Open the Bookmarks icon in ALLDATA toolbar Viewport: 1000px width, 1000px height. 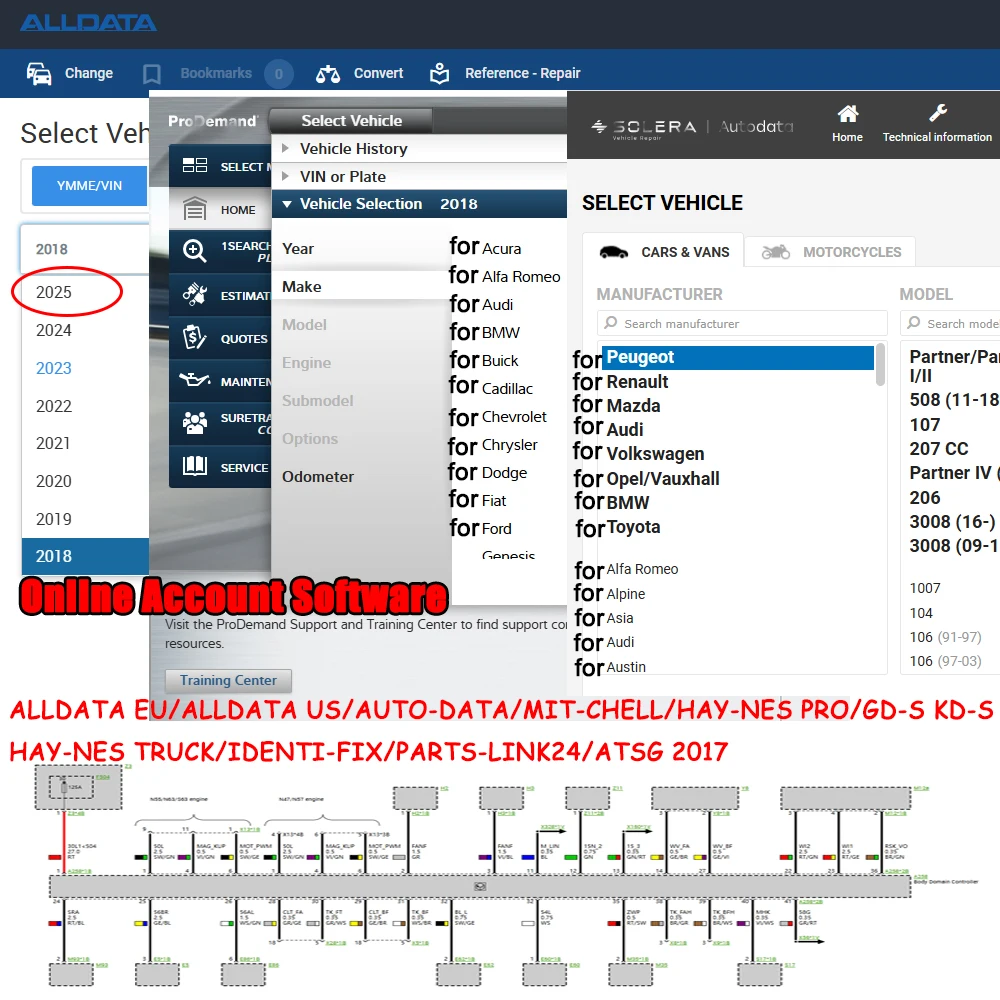tap(152, 74)
